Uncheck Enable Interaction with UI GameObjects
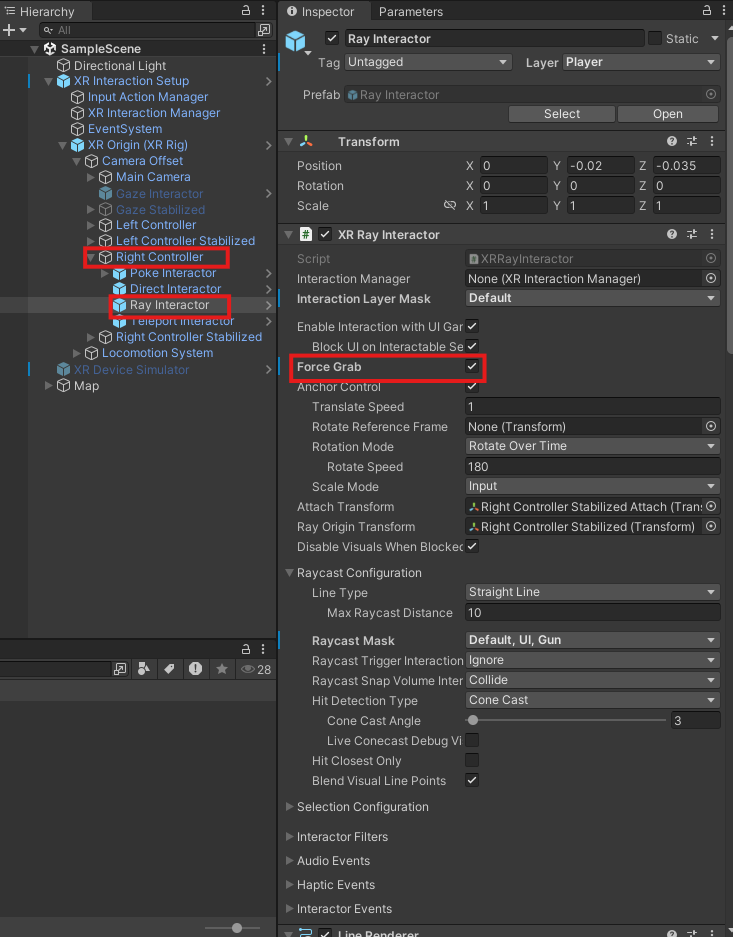Screen dimensions: 733x937 tap(472, 326)
